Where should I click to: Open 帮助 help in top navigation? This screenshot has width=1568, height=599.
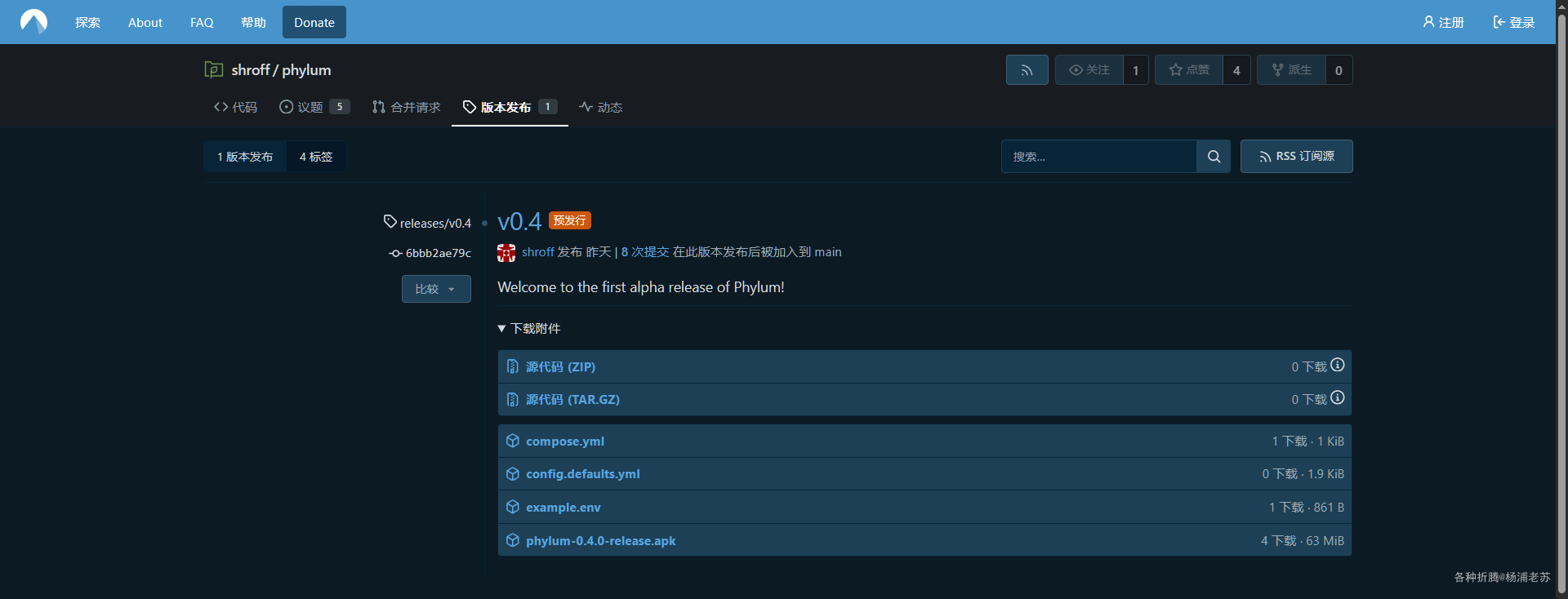253,22
